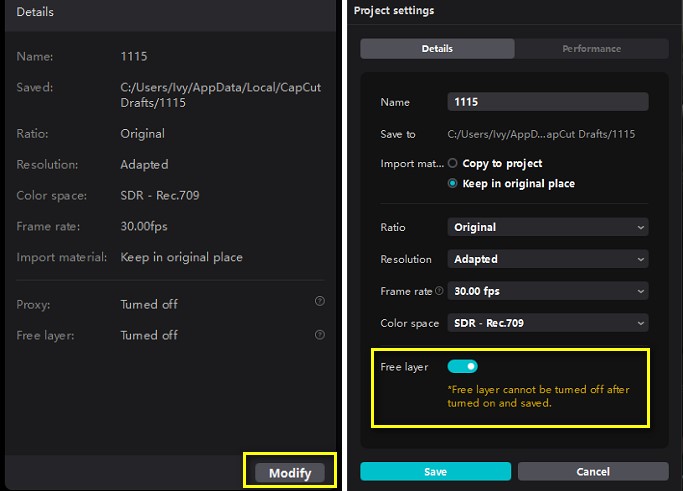Click the Save to path text

coord(541,134)
